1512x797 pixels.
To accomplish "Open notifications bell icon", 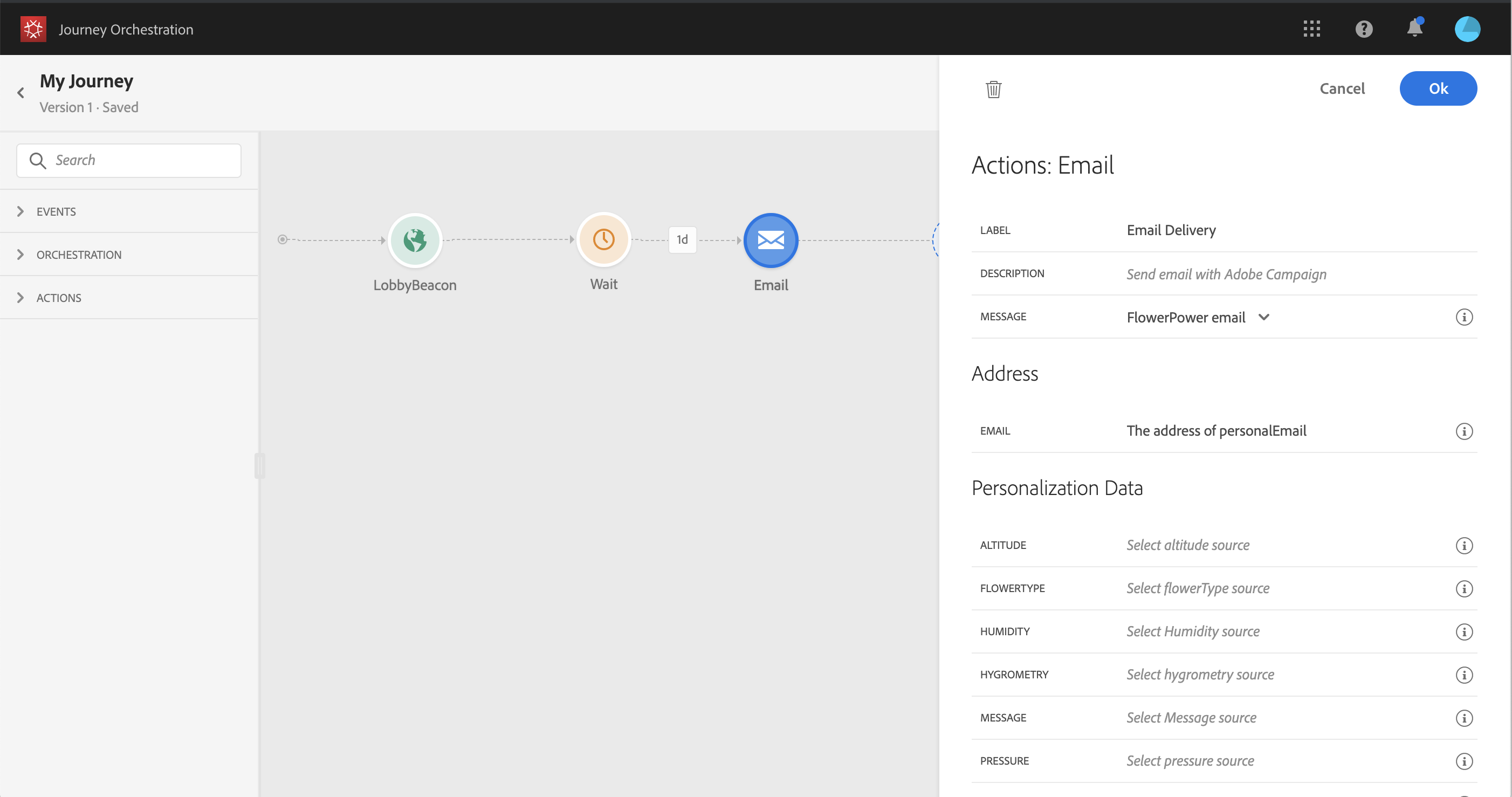I will (x=1414, y=29).
